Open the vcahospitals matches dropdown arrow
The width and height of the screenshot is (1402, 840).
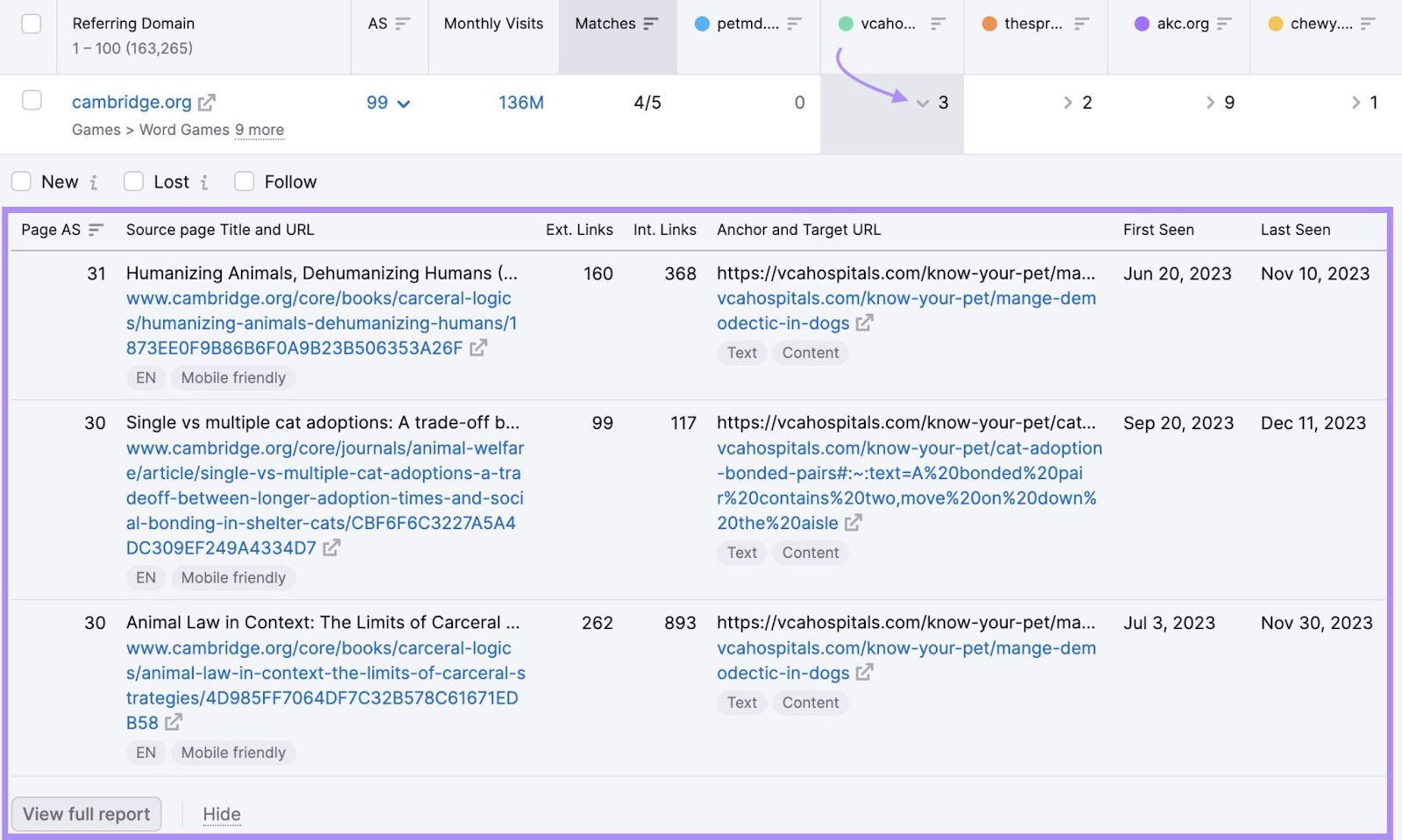923,102
